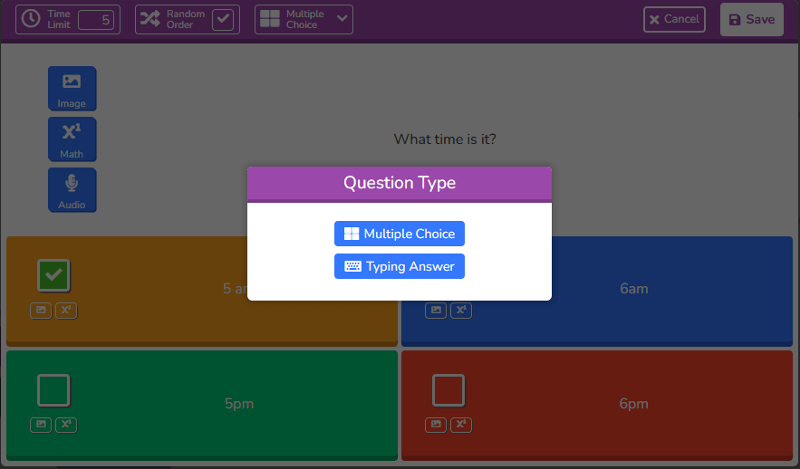Add image to orange 5 am answer

pos(41,310)
